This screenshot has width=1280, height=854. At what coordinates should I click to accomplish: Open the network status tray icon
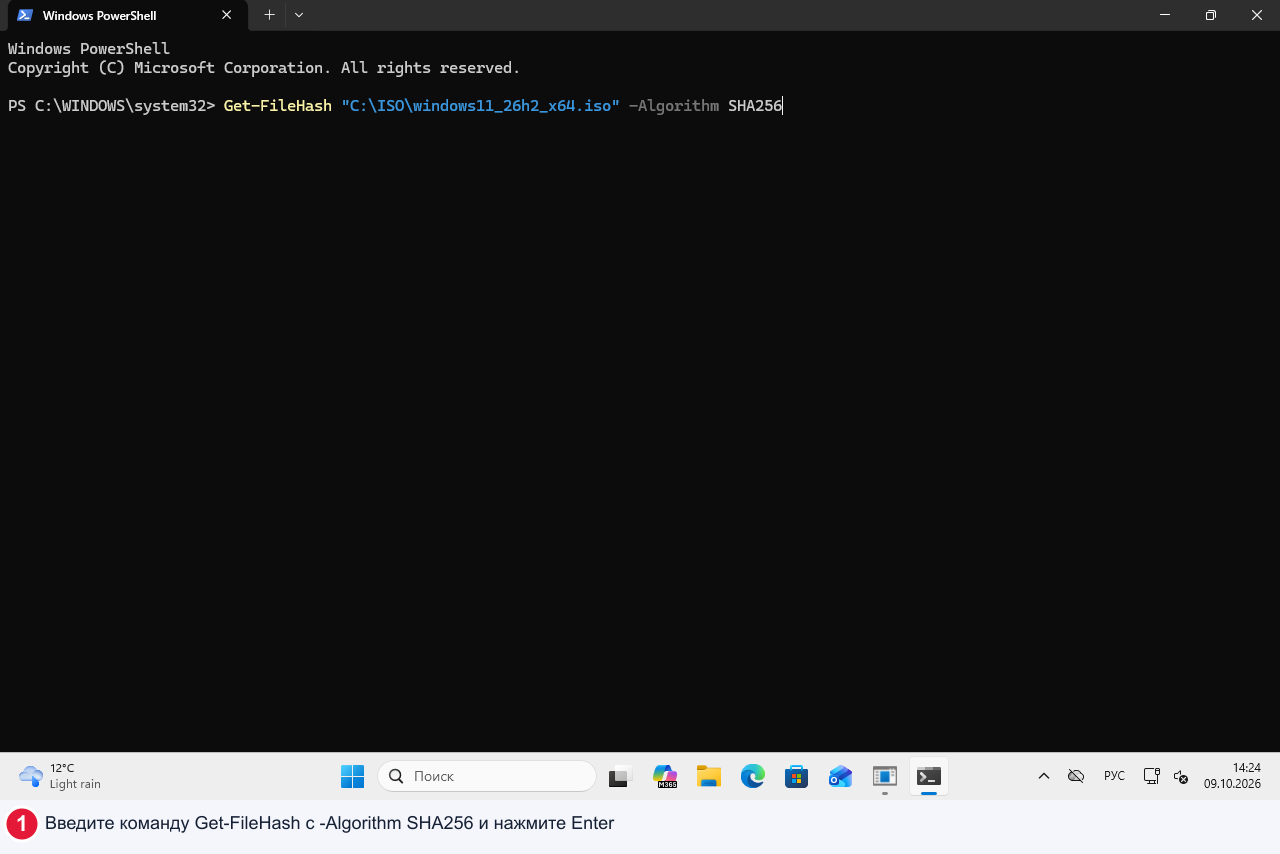pyautogui.click(x=1152, y=776)
